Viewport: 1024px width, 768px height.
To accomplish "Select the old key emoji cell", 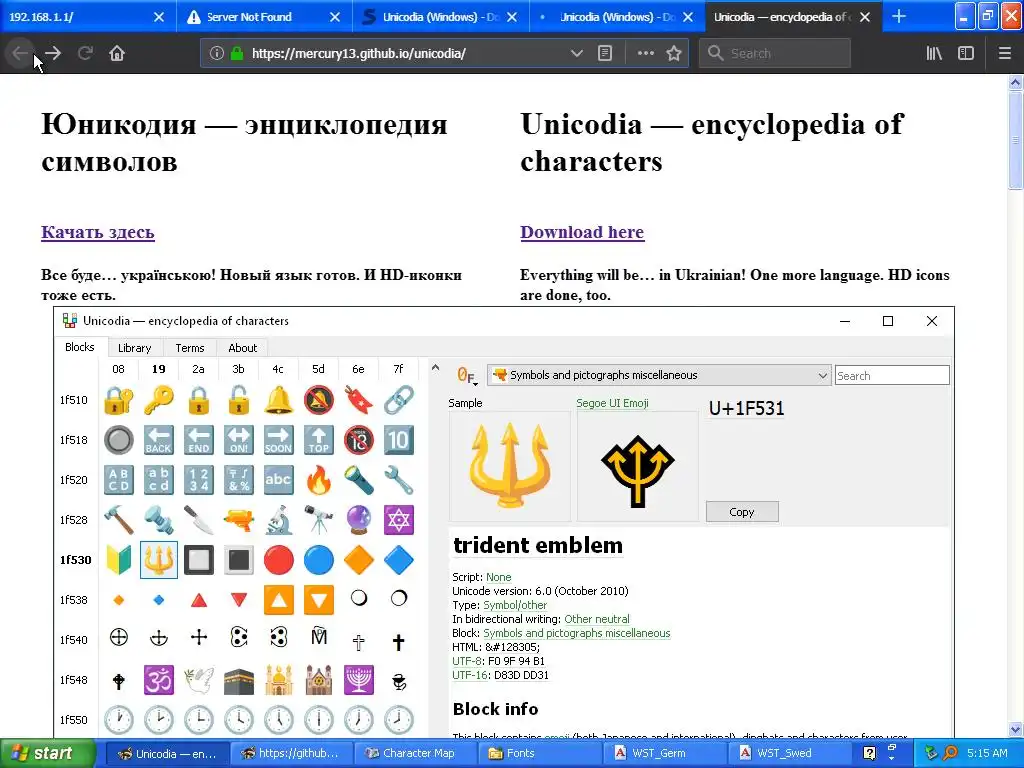I will tap(159, 400).
